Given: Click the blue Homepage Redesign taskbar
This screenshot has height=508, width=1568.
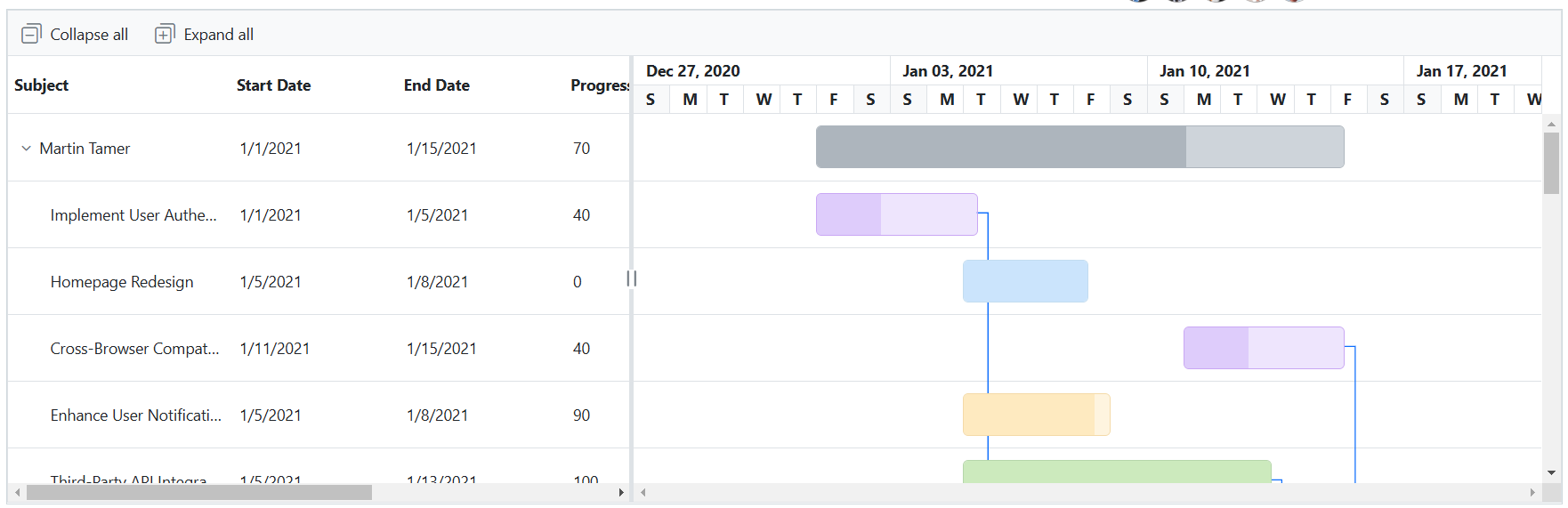Looking at the screenshot, I should pos(1025,281).
